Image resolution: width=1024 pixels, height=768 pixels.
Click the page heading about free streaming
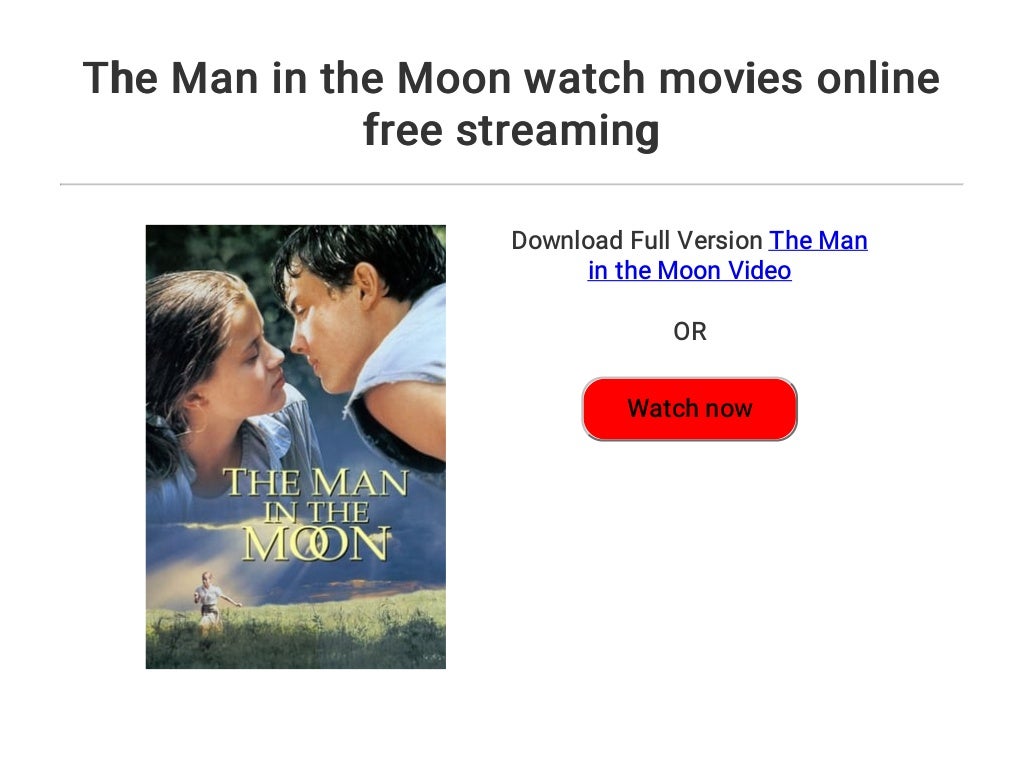511,103
